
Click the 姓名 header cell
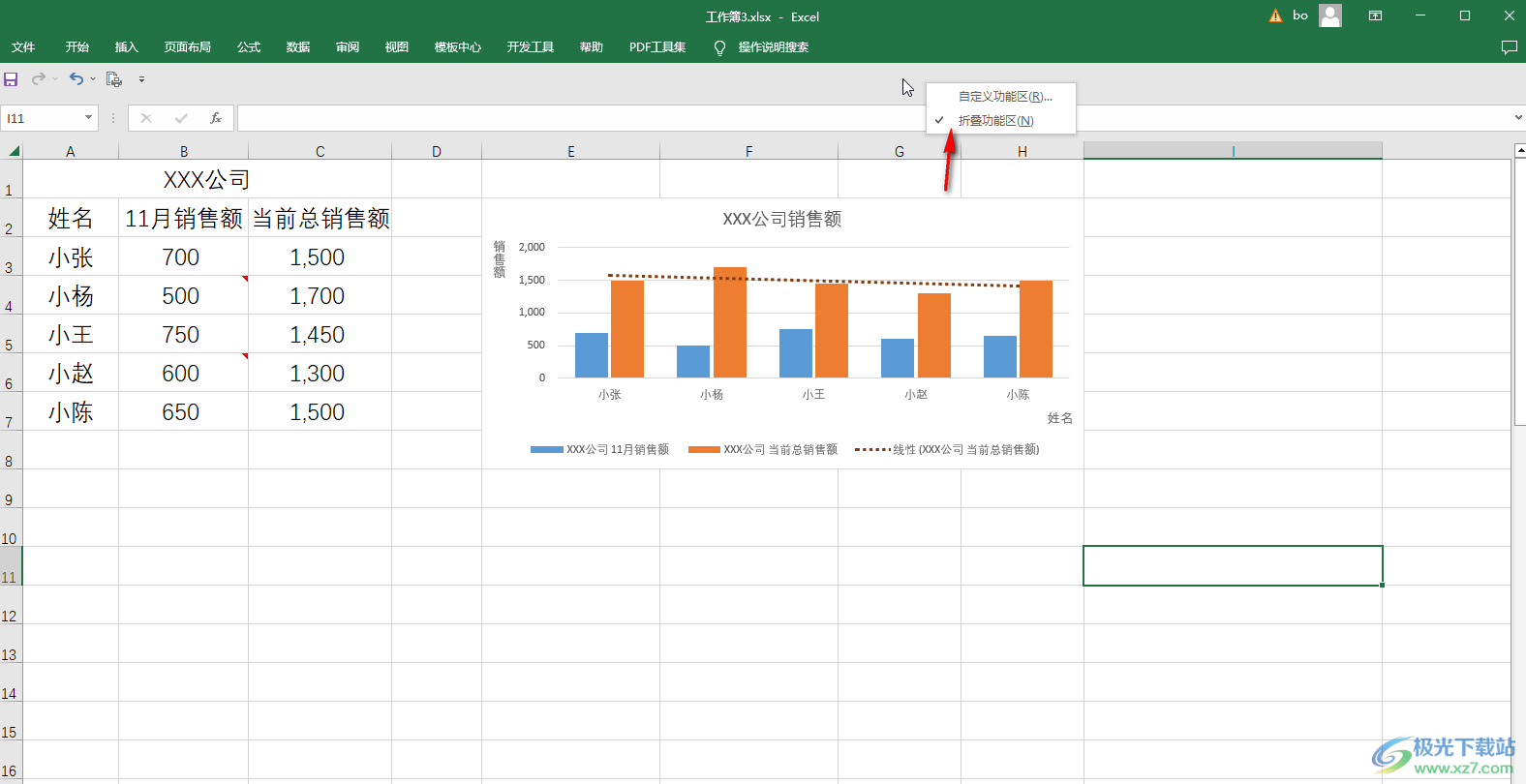coord(71,218)
